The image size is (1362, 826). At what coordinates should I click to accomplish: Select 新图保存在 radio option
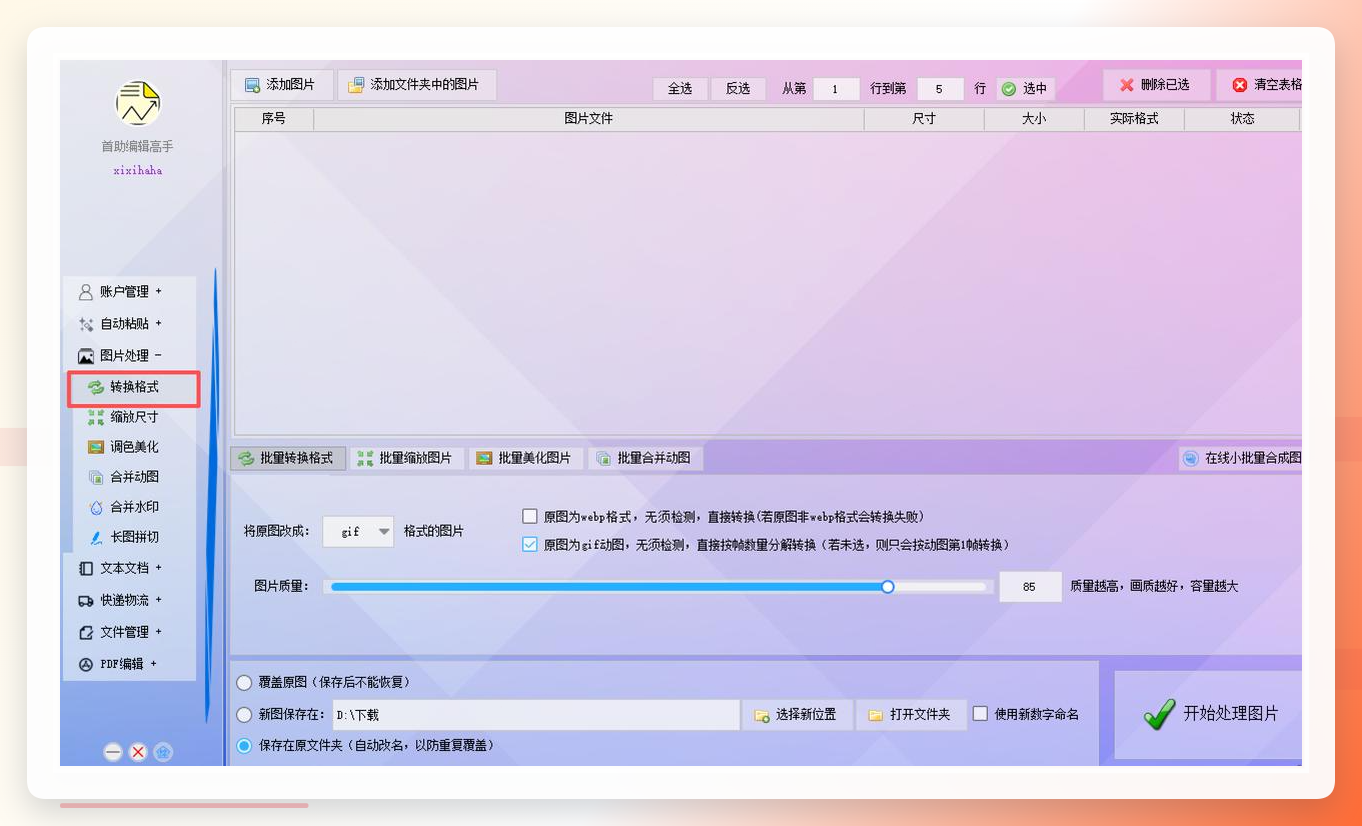(x=244, y=715)
